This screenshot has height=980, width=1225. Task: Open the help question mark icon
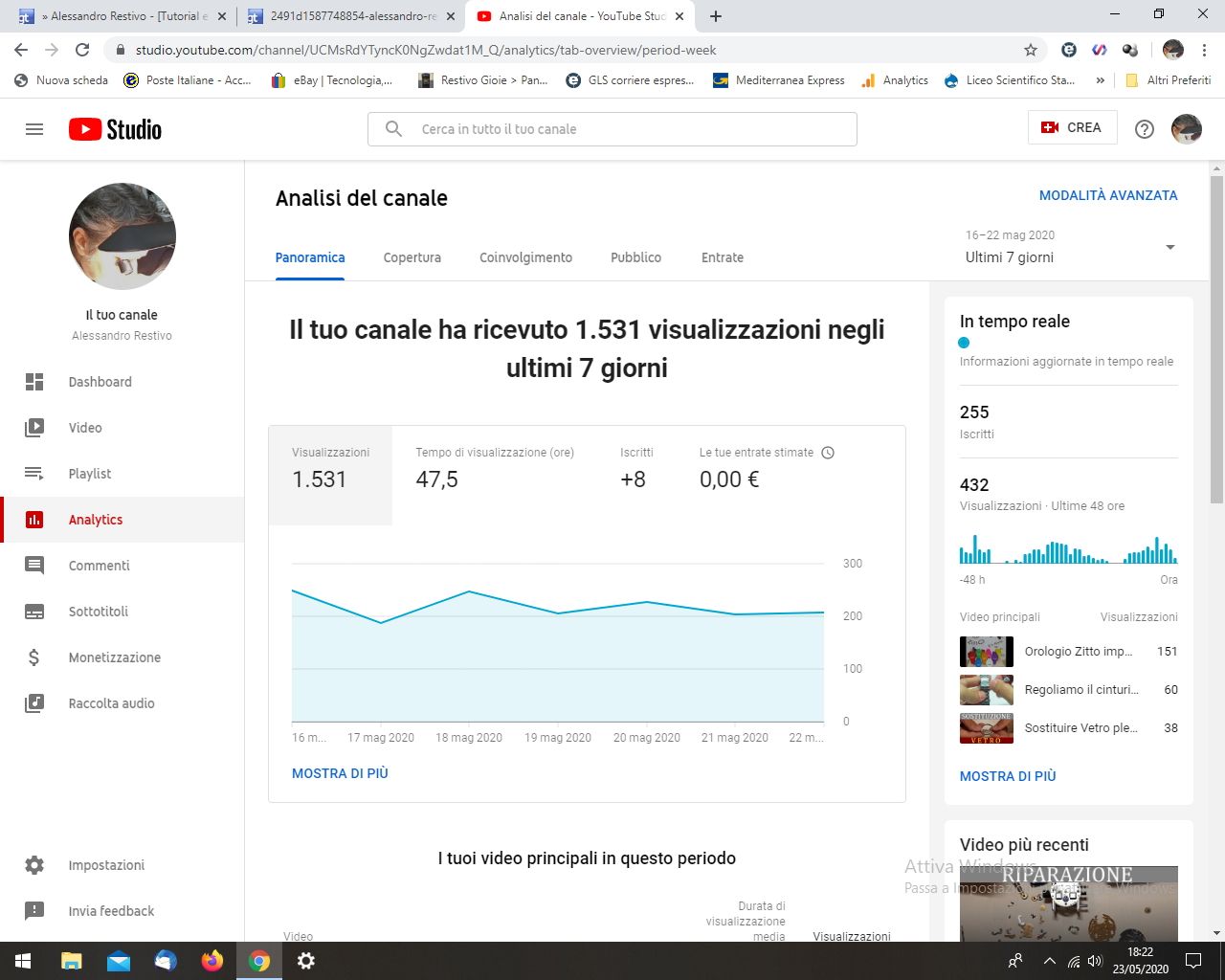pos(1145,129)
